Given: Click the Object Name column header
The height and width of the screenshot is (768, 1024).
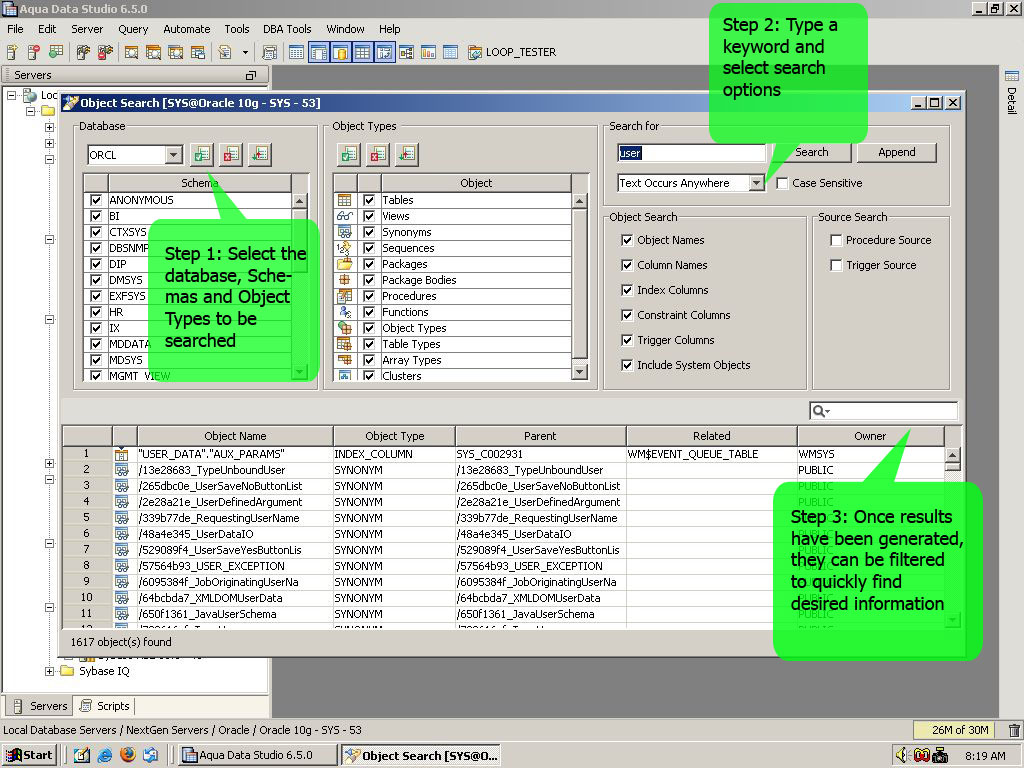Looking at the screenshot, I should click(235, 436).
